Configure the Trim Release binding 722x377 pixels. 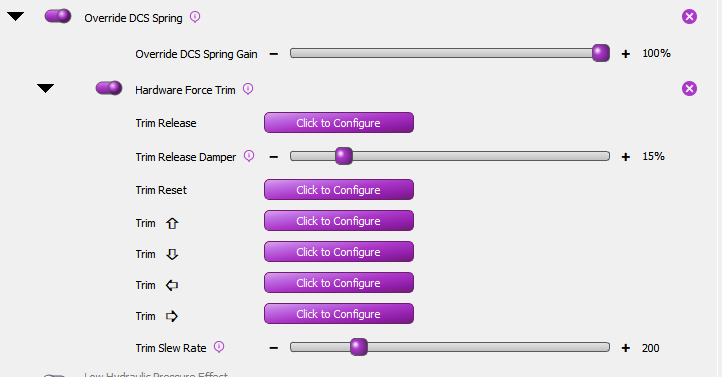(339, 123)
